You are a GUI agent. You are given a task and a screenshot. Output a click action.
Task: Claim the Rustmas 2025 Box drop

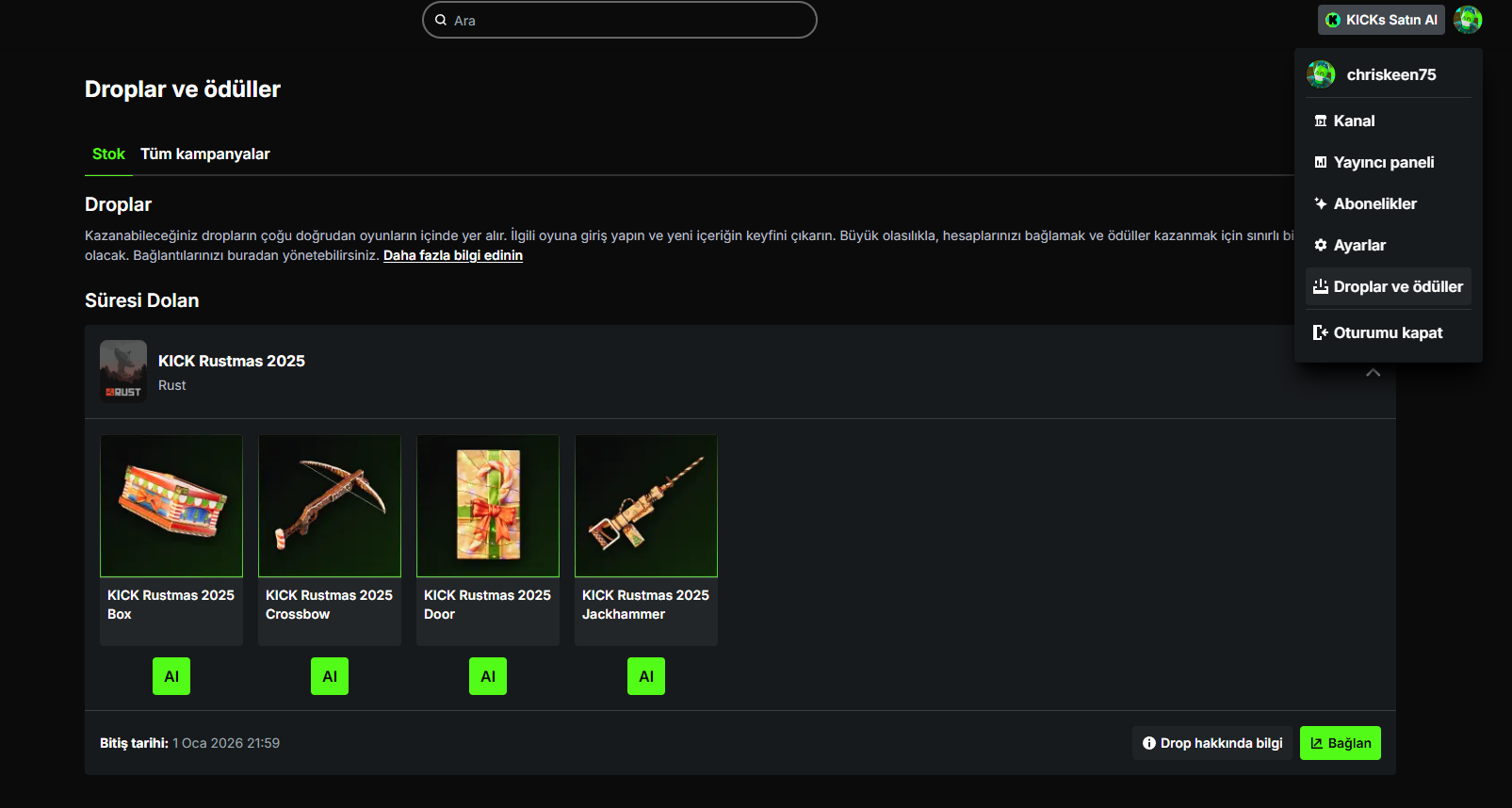coord(171,676)
